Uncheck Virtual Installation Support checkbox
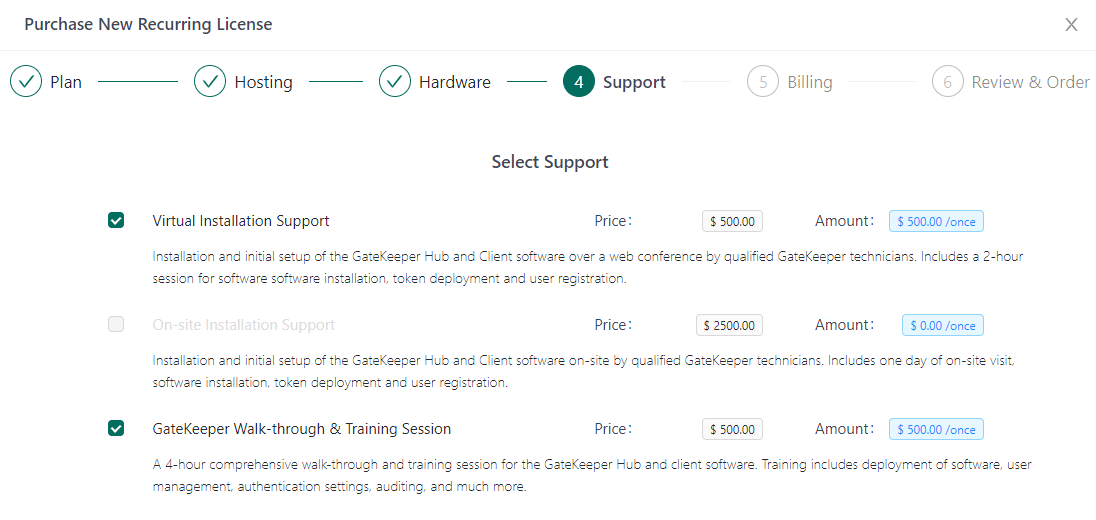This screenshot has height=520, width=1096. click(x=116, y=221)
